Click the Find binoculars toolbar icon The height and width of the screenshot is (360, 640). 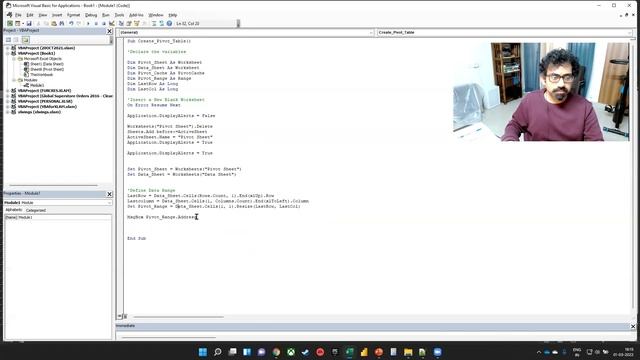coord(62,24)
